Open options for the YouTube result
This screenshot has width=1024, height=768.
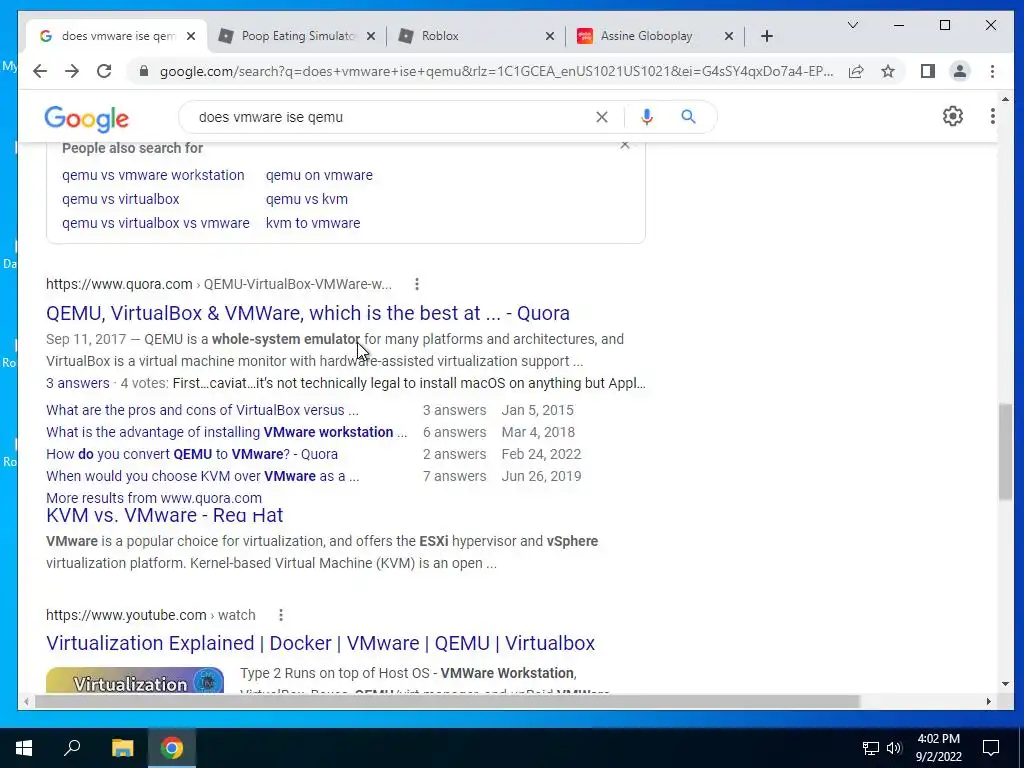pyautogui.click(x=281, y=615)
